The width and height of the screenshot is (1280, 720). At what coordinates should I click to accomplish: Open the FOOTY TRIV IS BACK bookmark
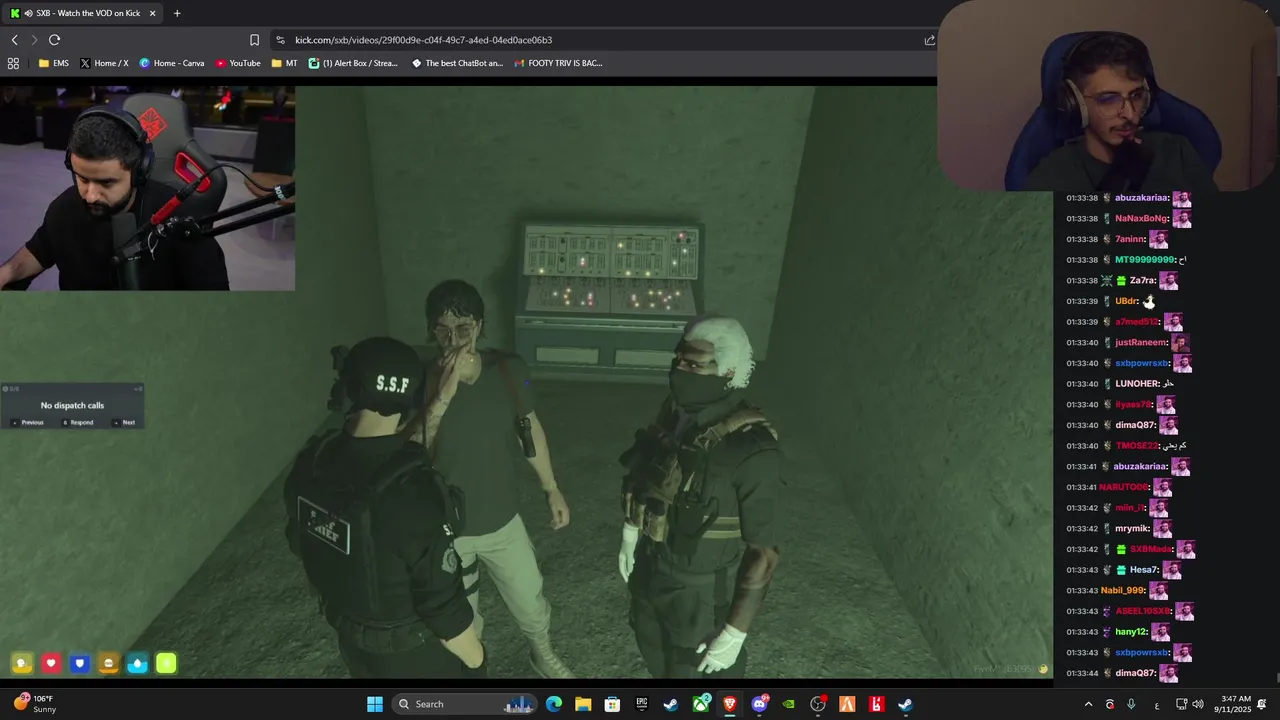point(558,63)
